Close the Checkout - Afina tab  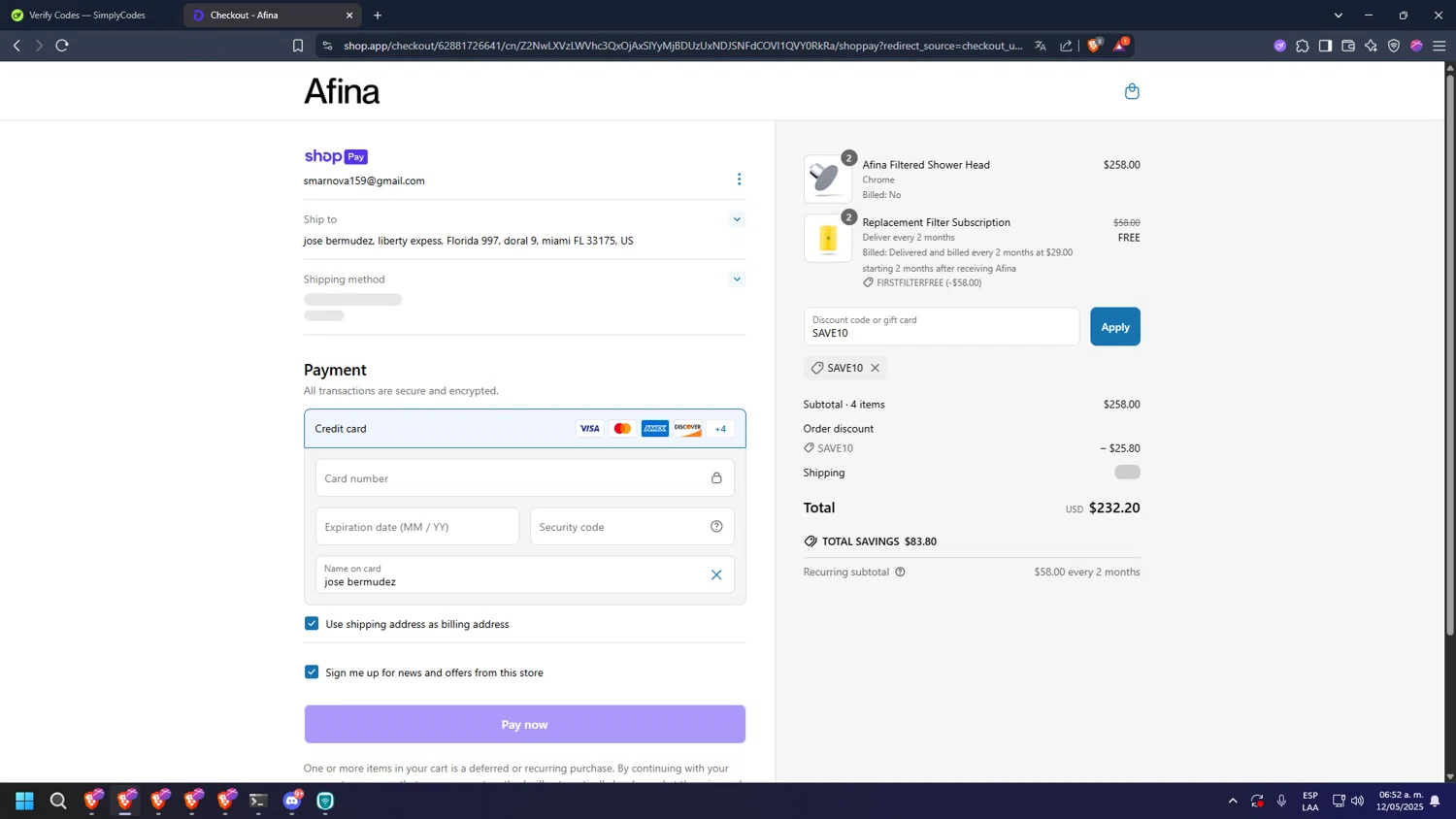[x=349, y=16]
